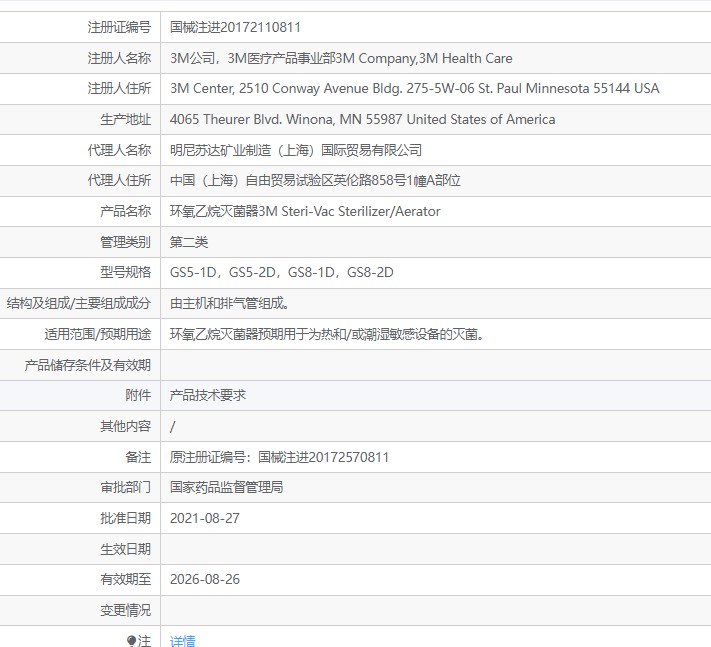Click the 其他内容 label
Image resolution: width=711 pixels, height=647 pixels.
(x=125, y=426)
